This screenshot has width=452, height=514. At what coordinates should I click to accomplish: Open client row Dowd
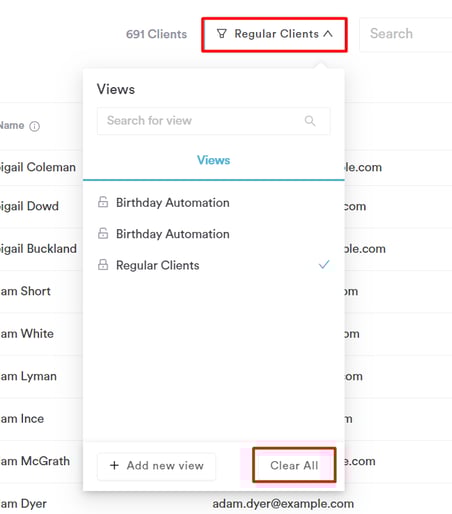coord(29,206)
